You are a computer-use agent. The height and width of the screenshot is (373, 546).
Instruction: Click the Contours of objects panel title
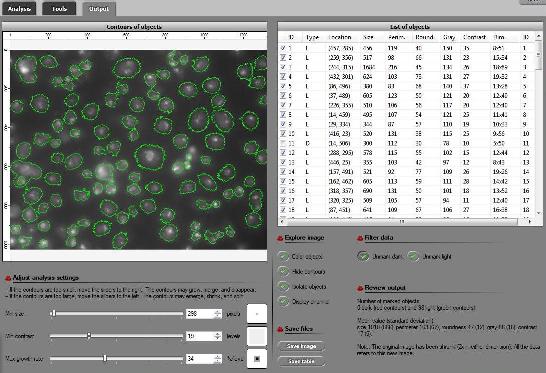(134, 26)
